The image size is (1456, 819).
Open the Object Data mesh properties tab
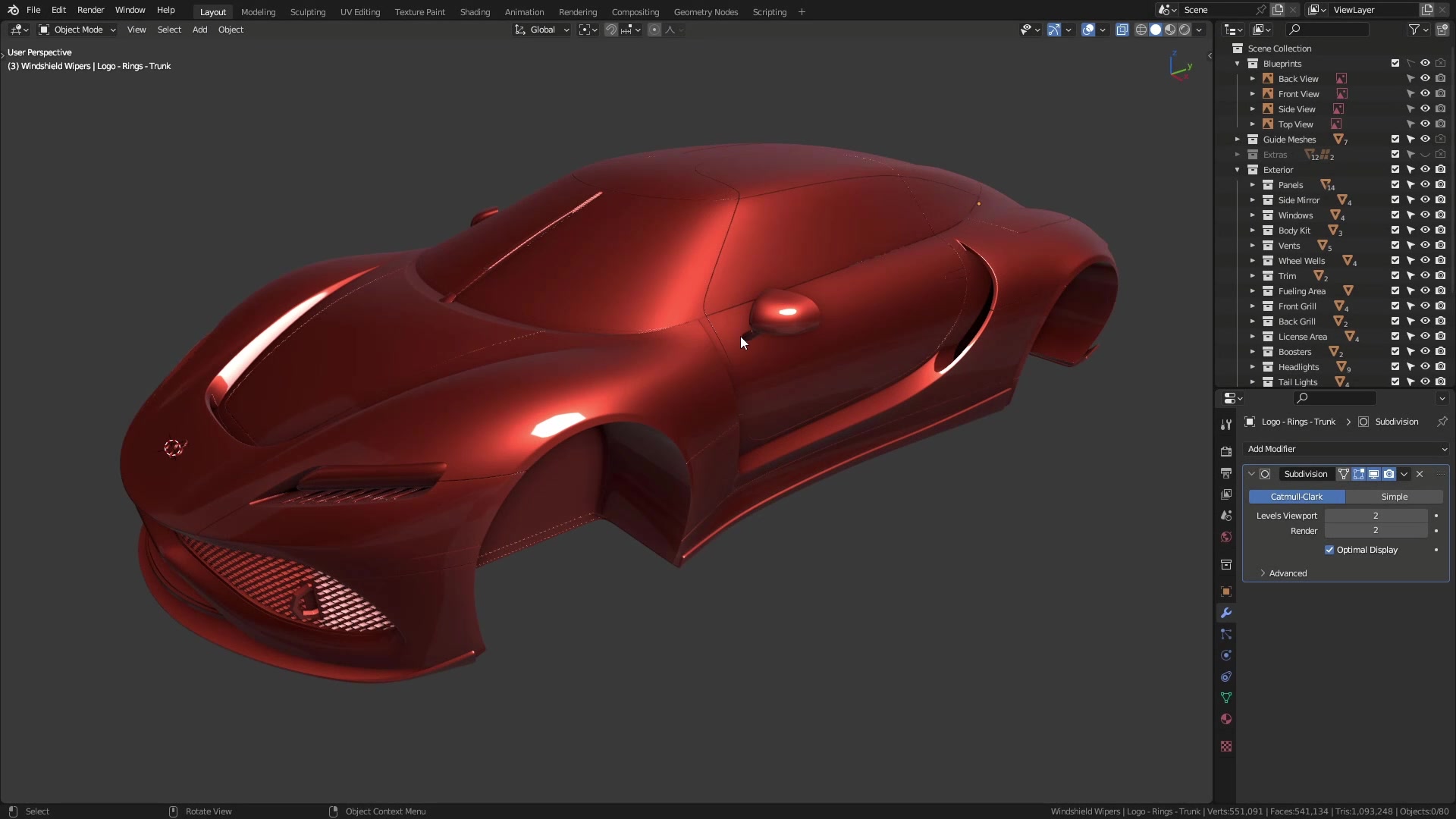pos(1226,698)
